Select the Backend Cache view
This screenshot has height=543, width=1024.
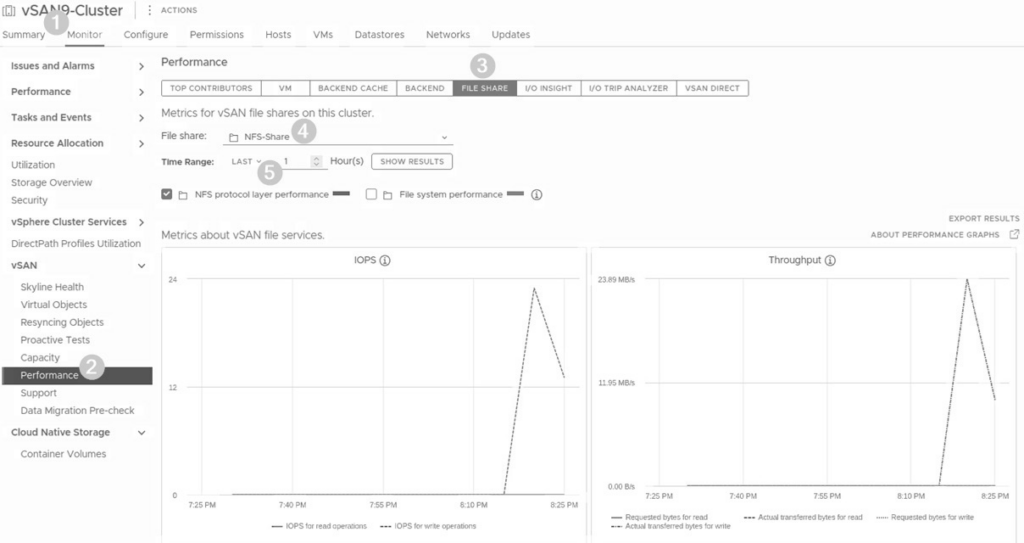coord(353,88)
